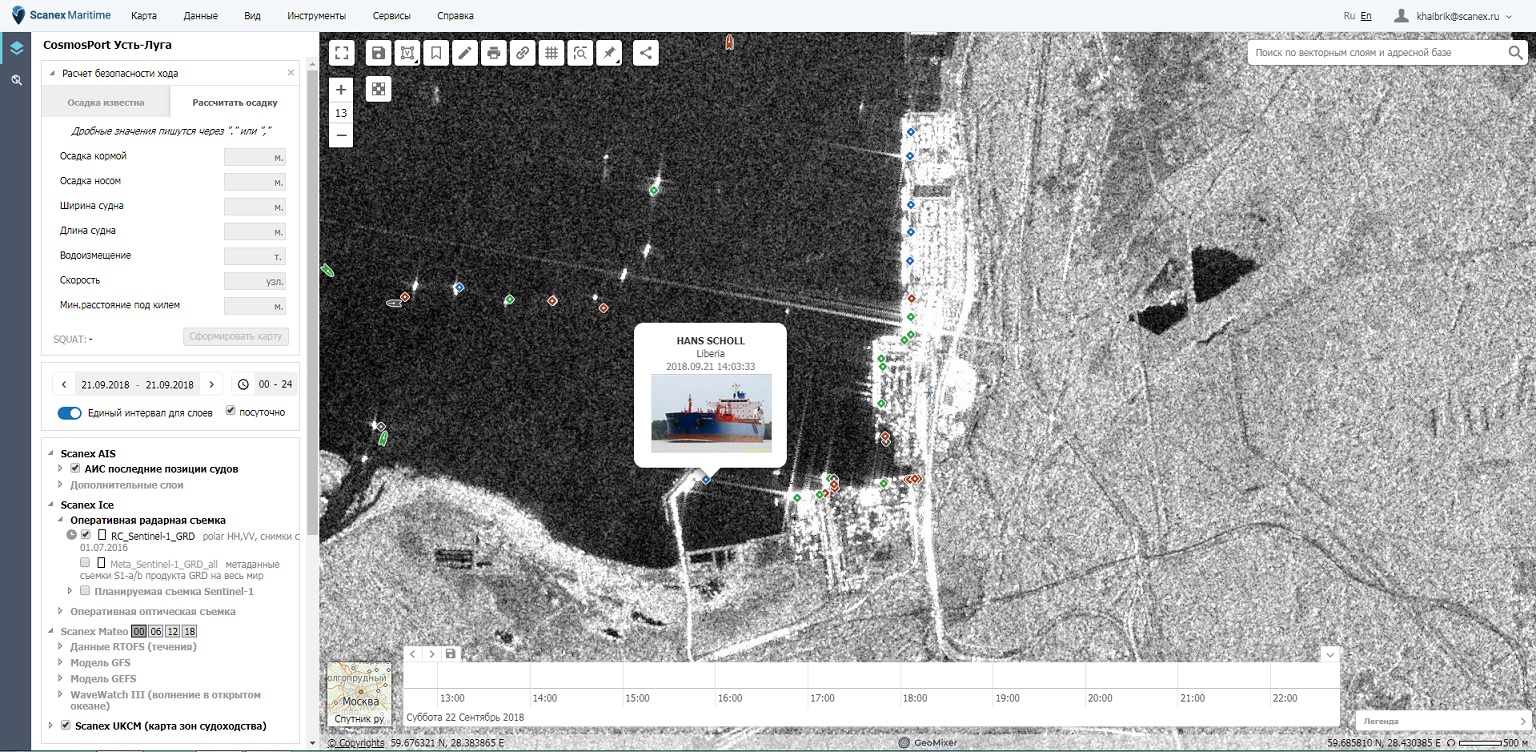Viewport: 1536px width, 752px height.
Task: Click 'Сформировать карту' button
Action: coord(236,336)
